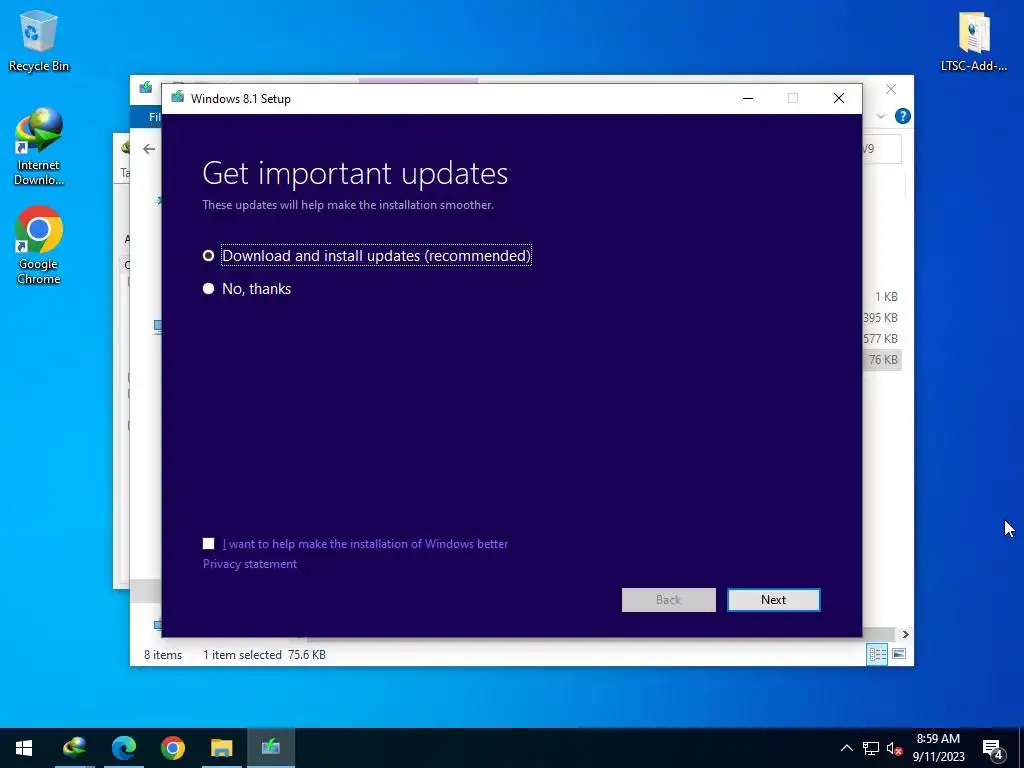Open the Explorer help question mark icon
The image size is (1024, 768).
[x=903, y=116]
